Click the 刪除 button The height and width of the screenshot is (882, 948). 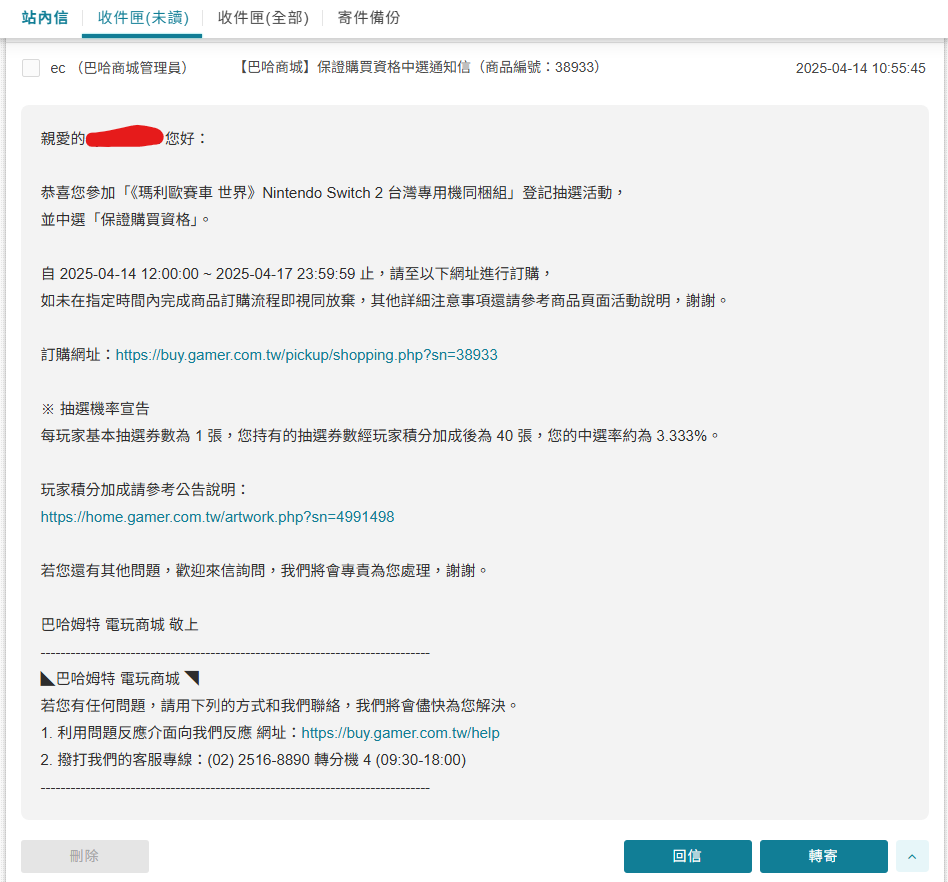[85, 856]
